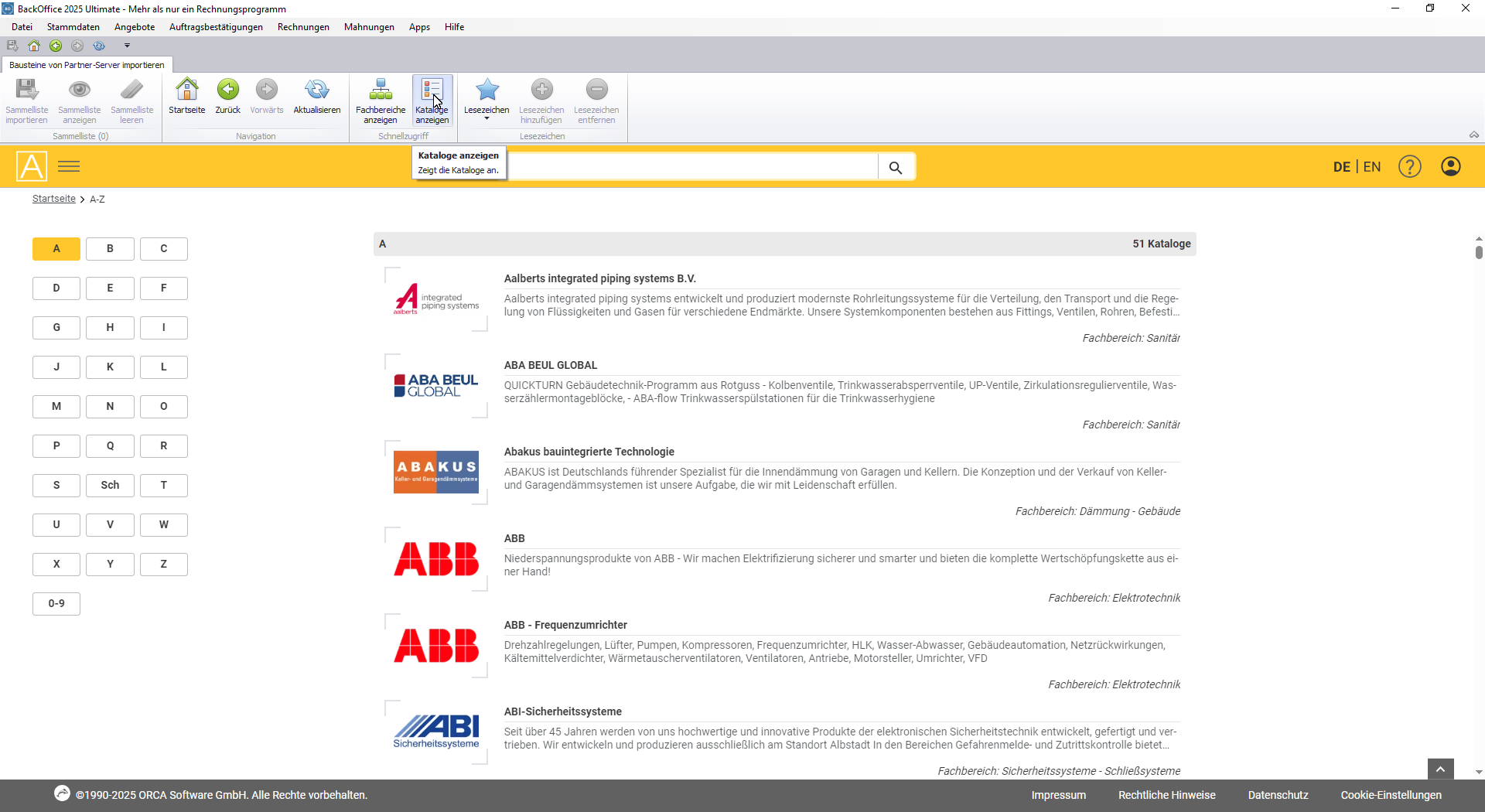Collapse the ribbon with the chevron
Image resolution: width=1485 pixels, height=812 pixels.
point(1474,135)
